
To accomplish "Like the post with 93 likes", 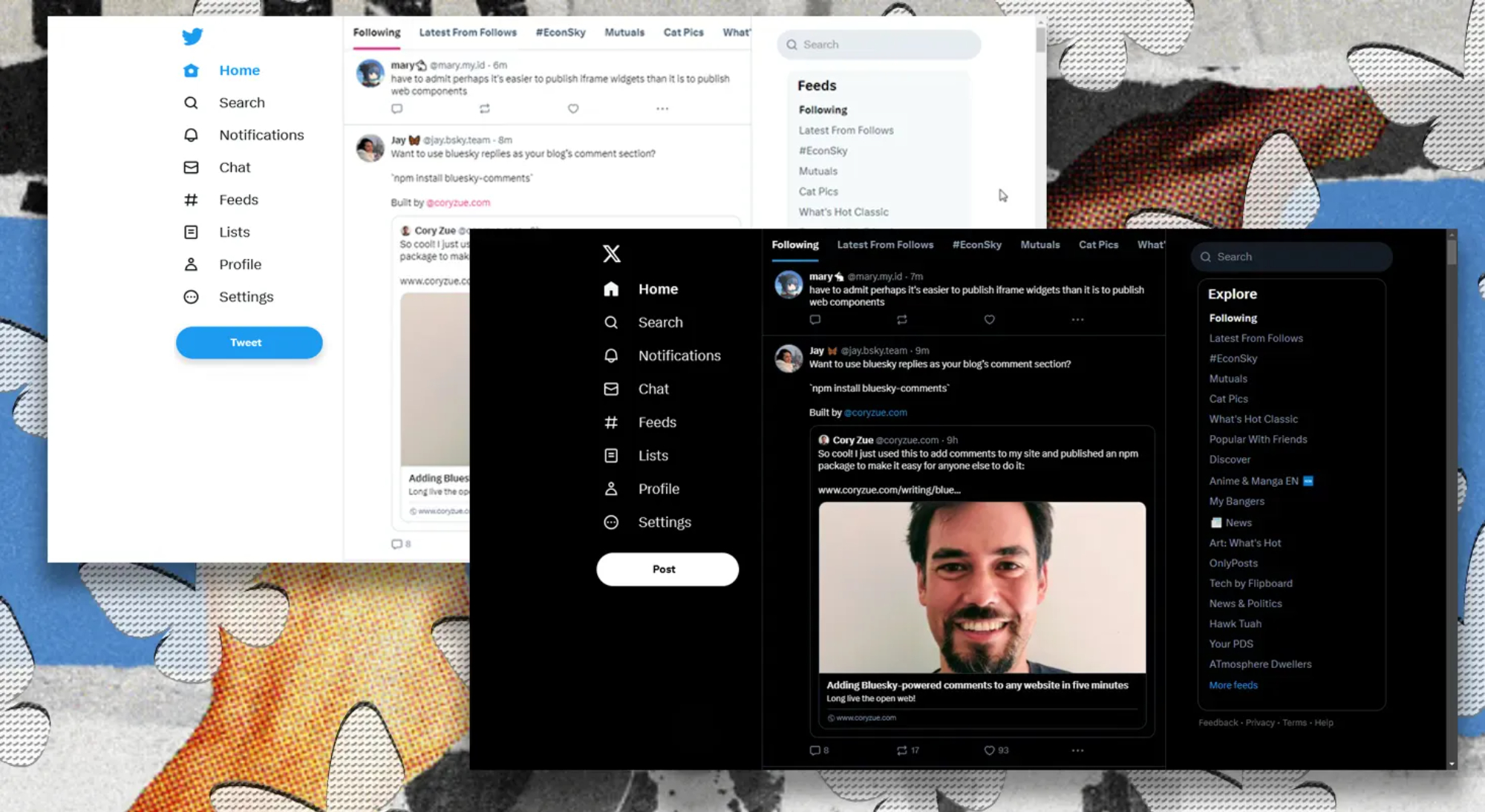I will coord(989,750).
